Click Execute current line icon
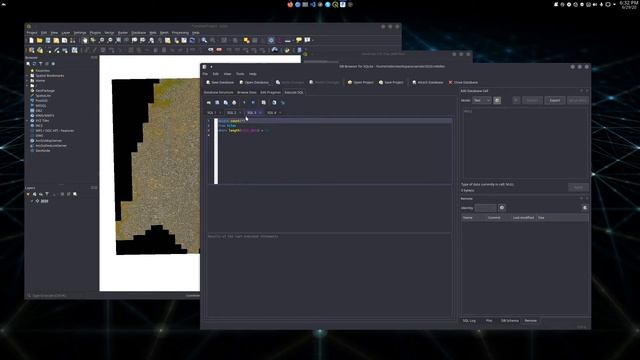640x360 pixels. pos(253,102)
